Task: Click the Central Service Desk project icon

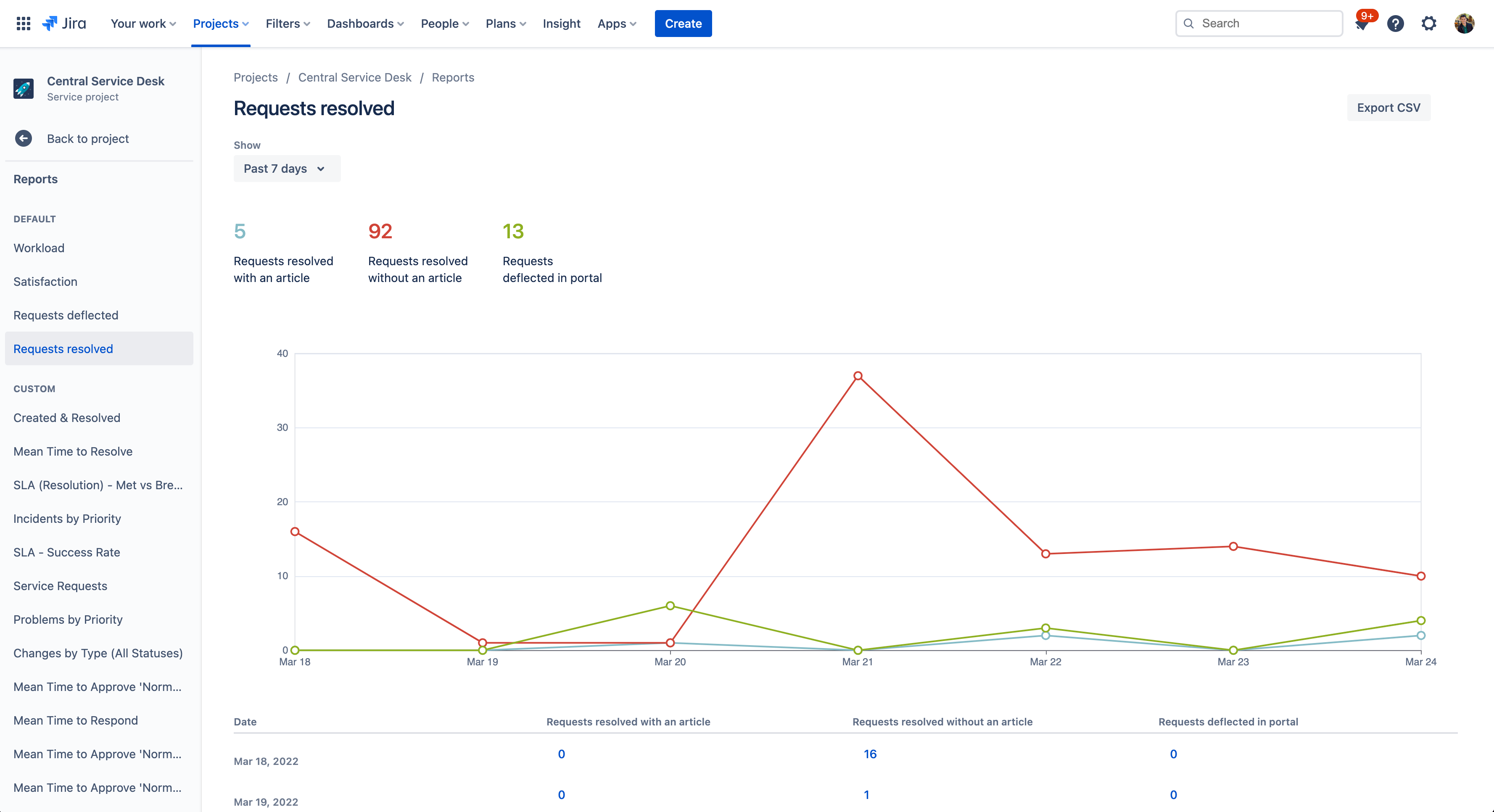Action: (x=24, y=88)
